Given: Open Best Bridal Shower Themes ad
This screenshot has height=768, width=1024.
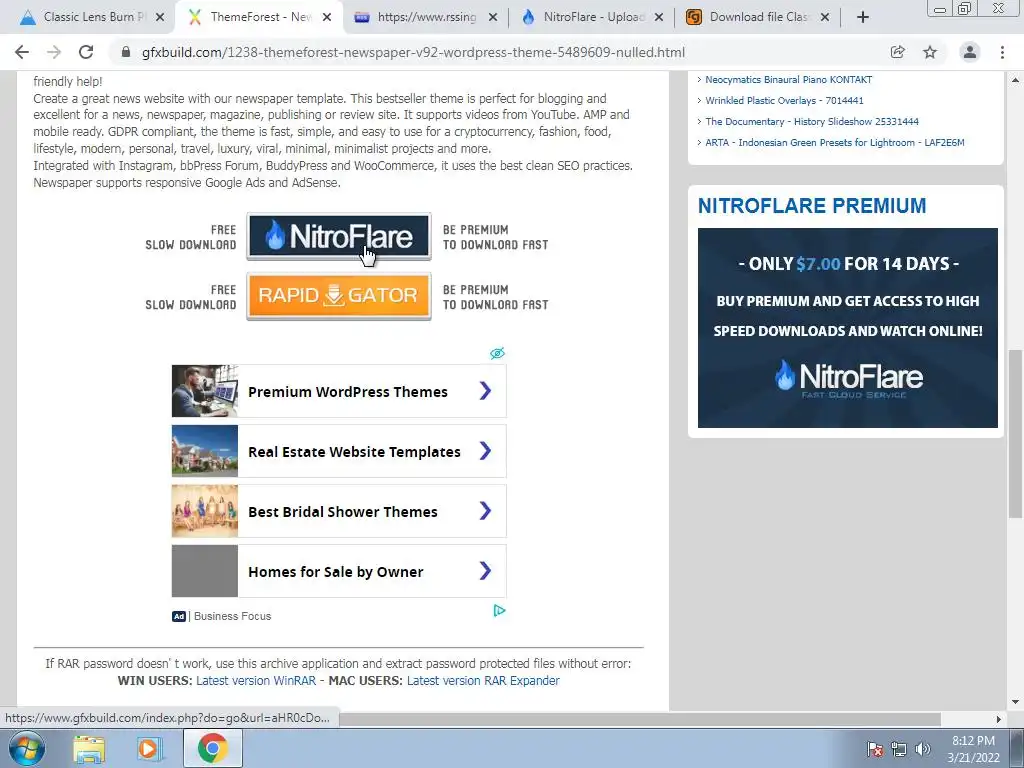Looking at the screenshot, I should pos(339,511).
